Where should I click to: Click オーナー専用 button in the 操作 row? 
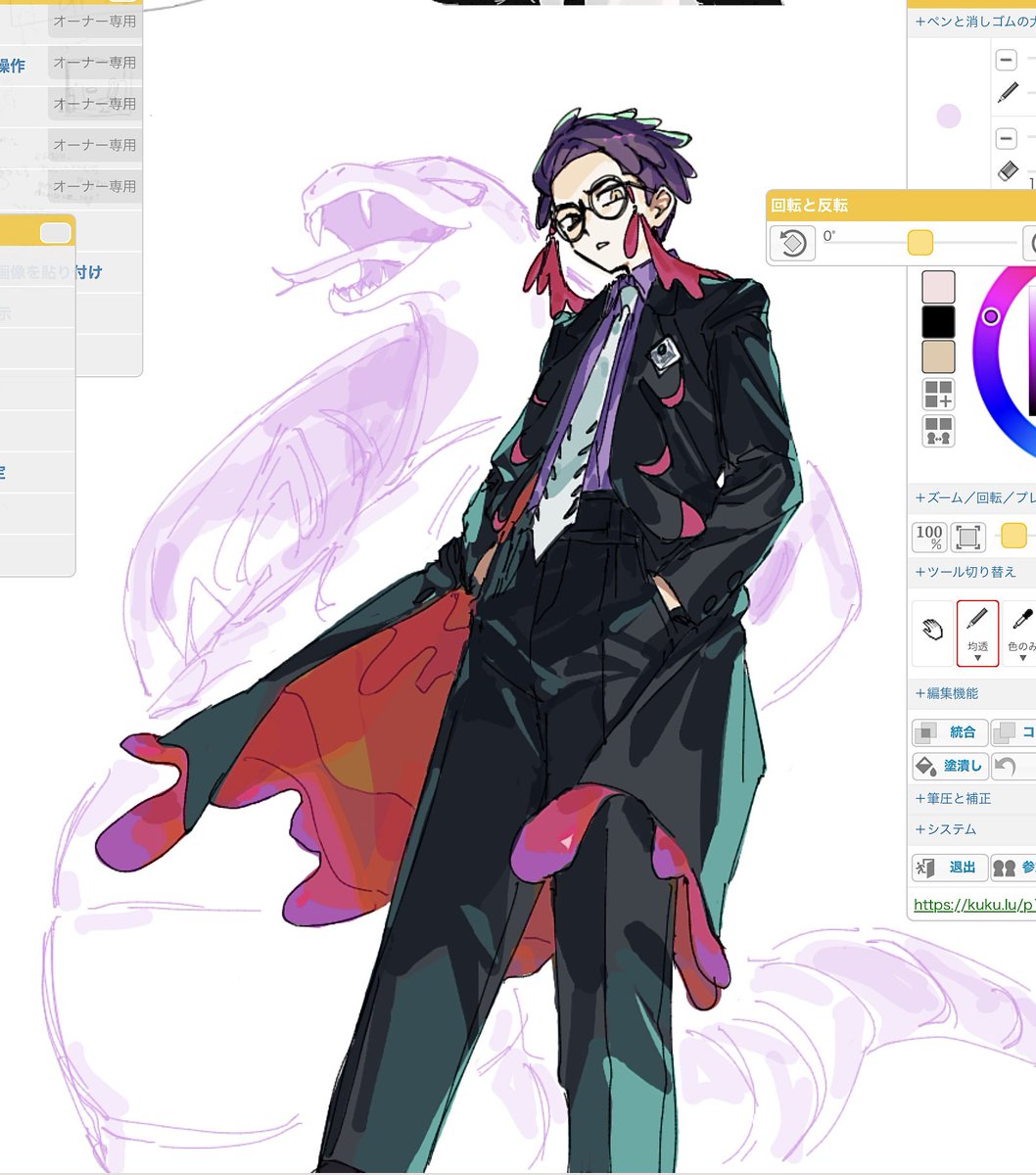[x=95, y=62]
